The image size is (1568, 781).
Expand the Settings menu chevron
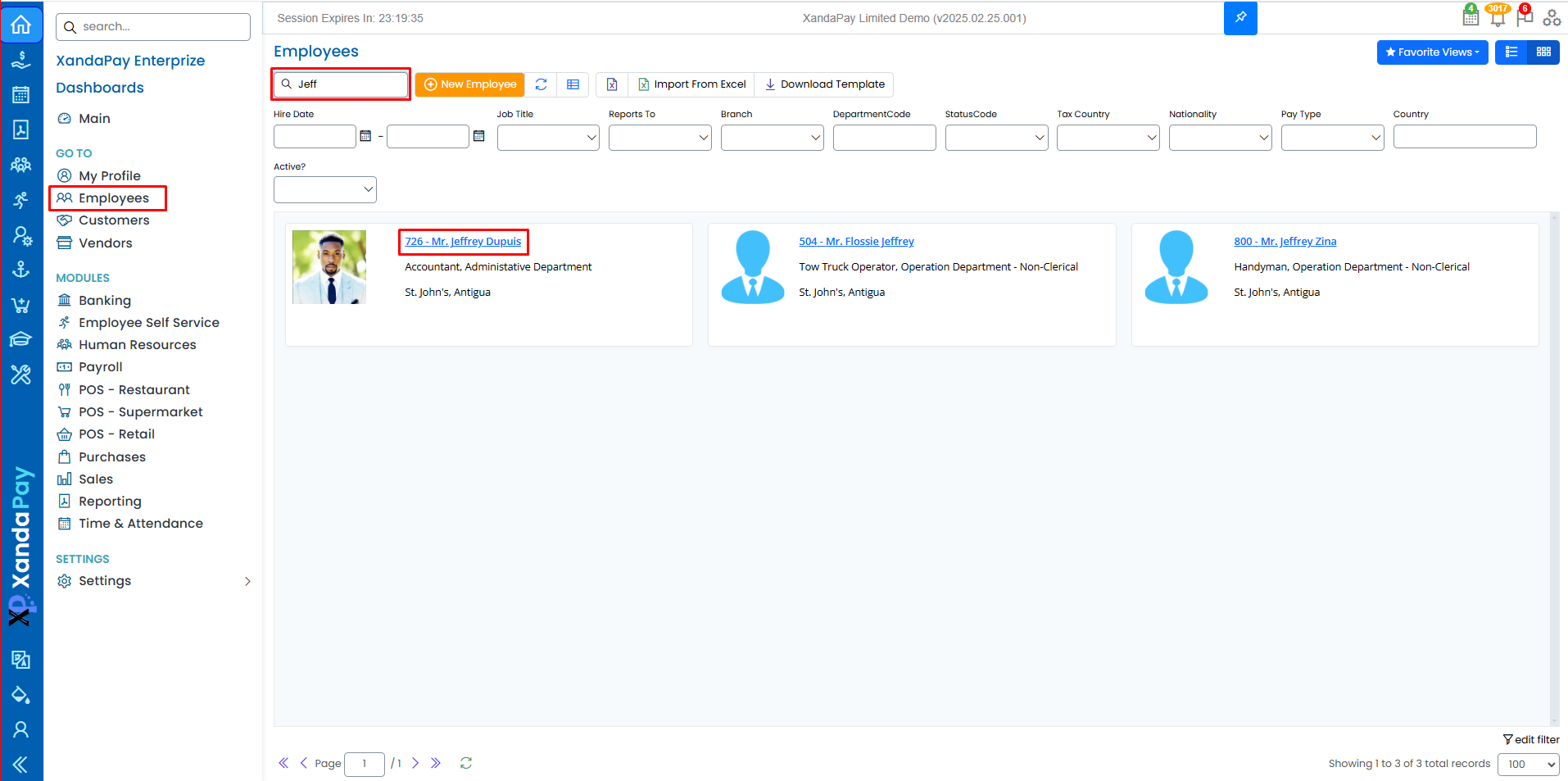[x=247, y=581]
